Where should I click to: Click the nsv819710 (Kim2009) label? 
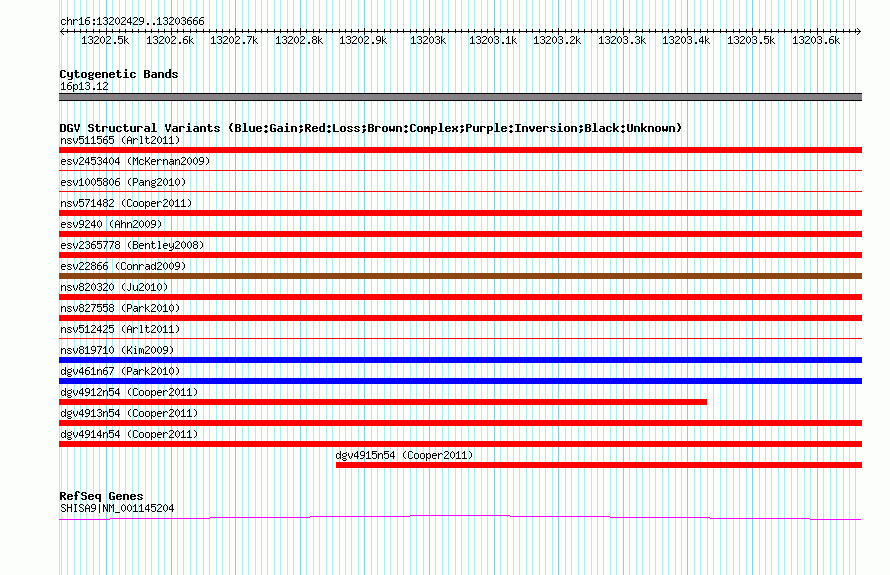coord(117,350)
